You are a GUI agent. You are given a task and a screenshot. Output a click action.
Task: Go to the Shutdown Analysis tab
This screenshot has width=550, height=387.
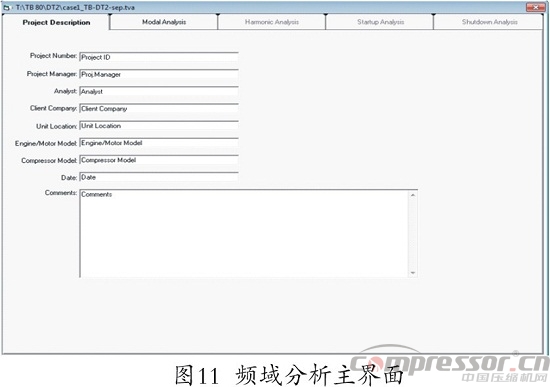click(489, 22)
